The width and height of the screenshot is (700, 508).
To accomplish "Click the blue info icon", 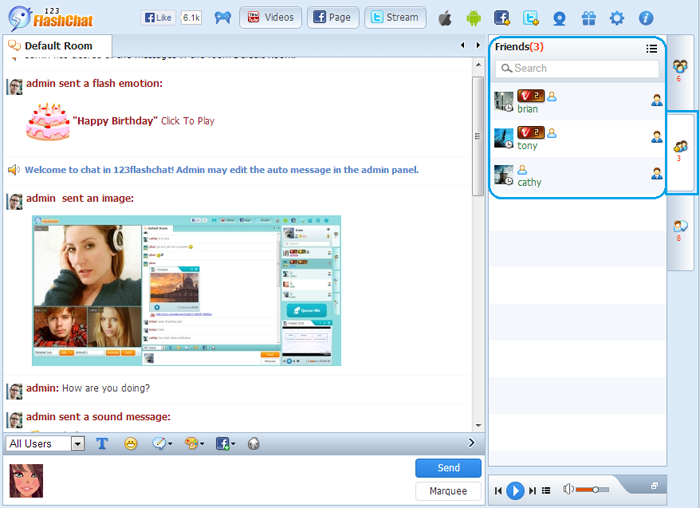I will (x=646, y=18).
